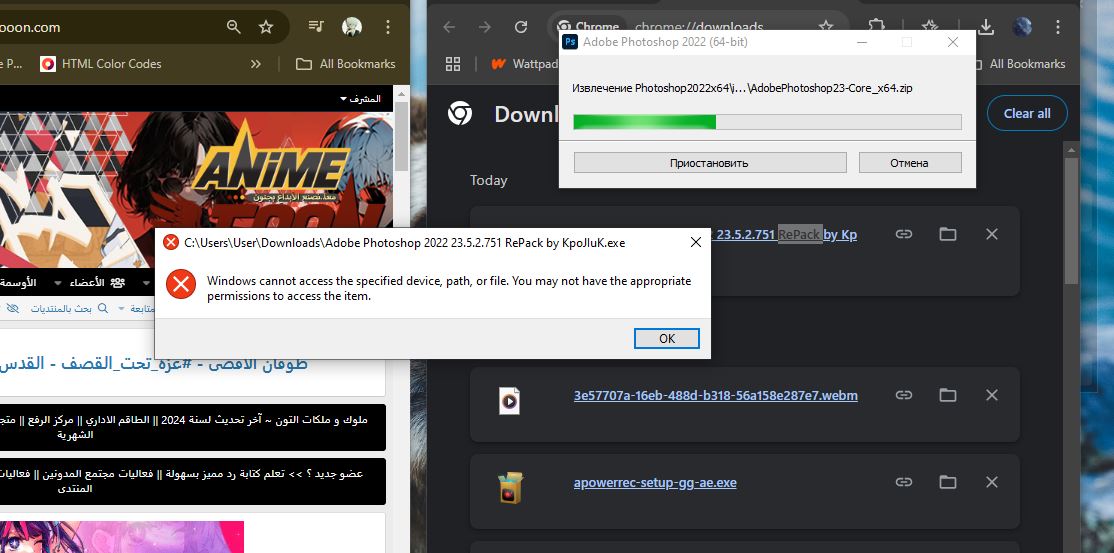The height and width of the screenshot is (553, 1114).
Task: Click the scroll-up arrow of the forum scrollbar
Action: coord(401,94)
